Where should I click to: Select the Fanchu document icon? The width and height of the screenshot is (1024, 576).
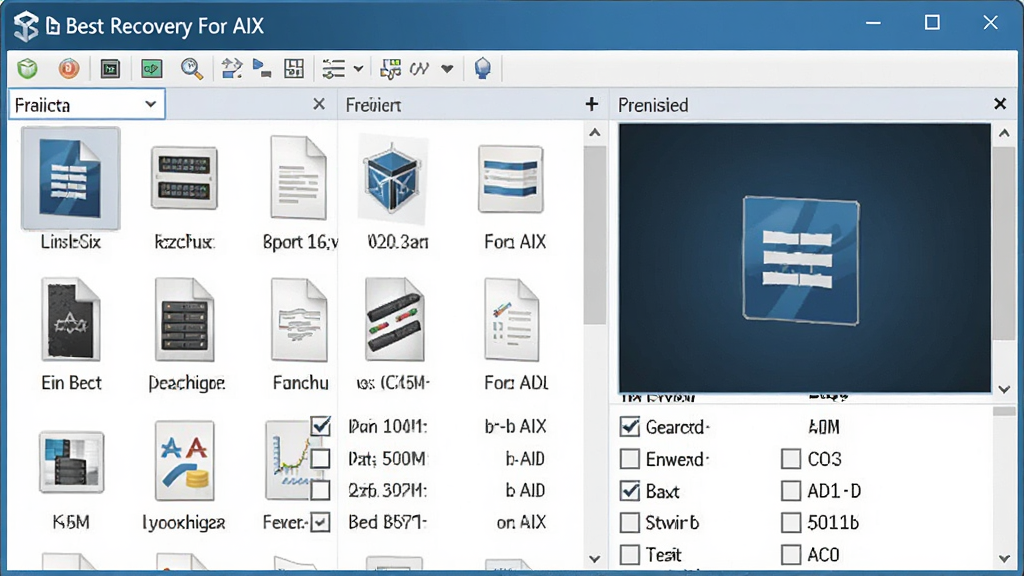[x=299, y=319]
